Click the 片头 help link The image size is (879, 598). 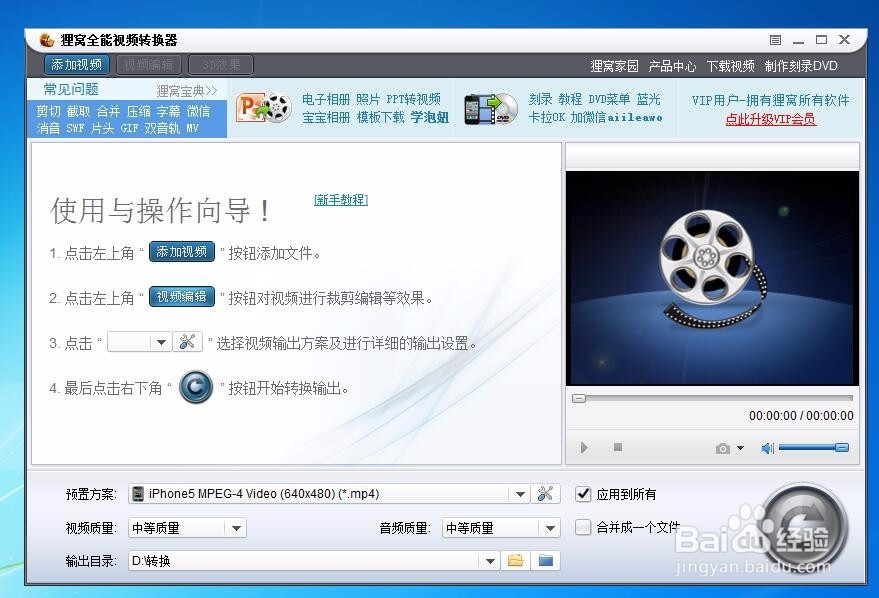(103, 128)
